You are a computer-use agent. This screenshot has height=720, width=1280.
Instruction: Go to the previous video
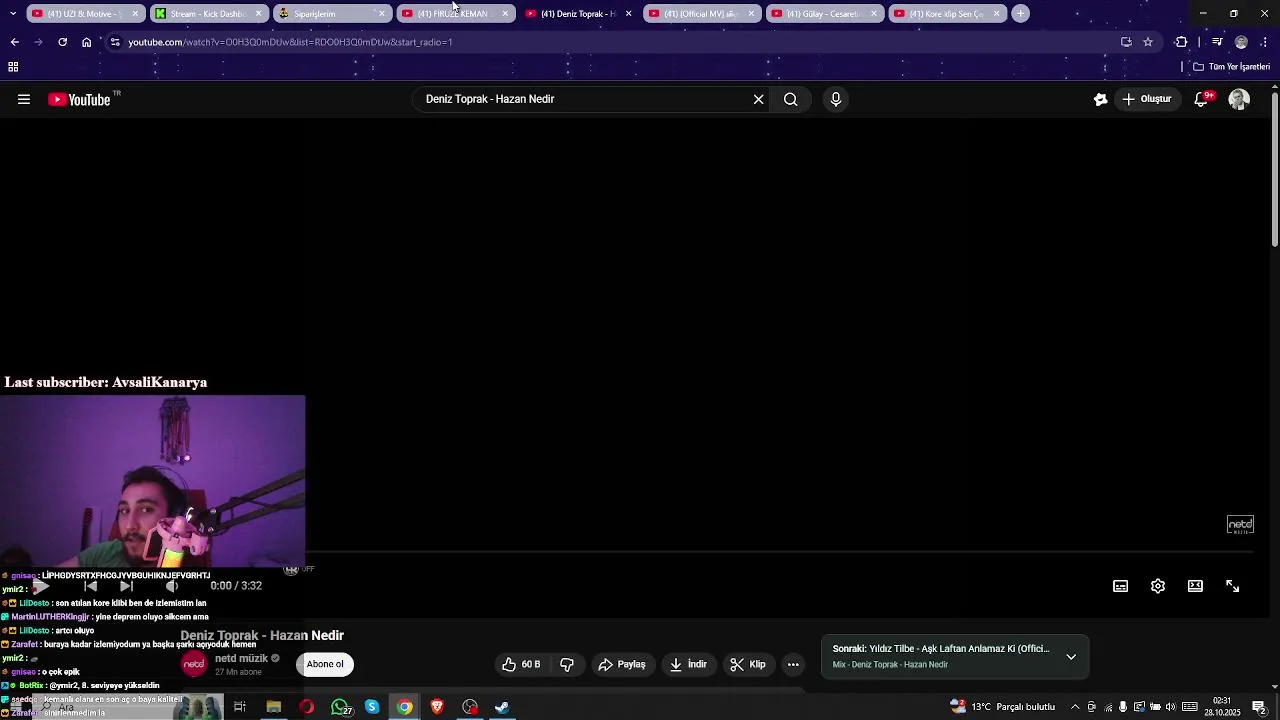point(90,586)
